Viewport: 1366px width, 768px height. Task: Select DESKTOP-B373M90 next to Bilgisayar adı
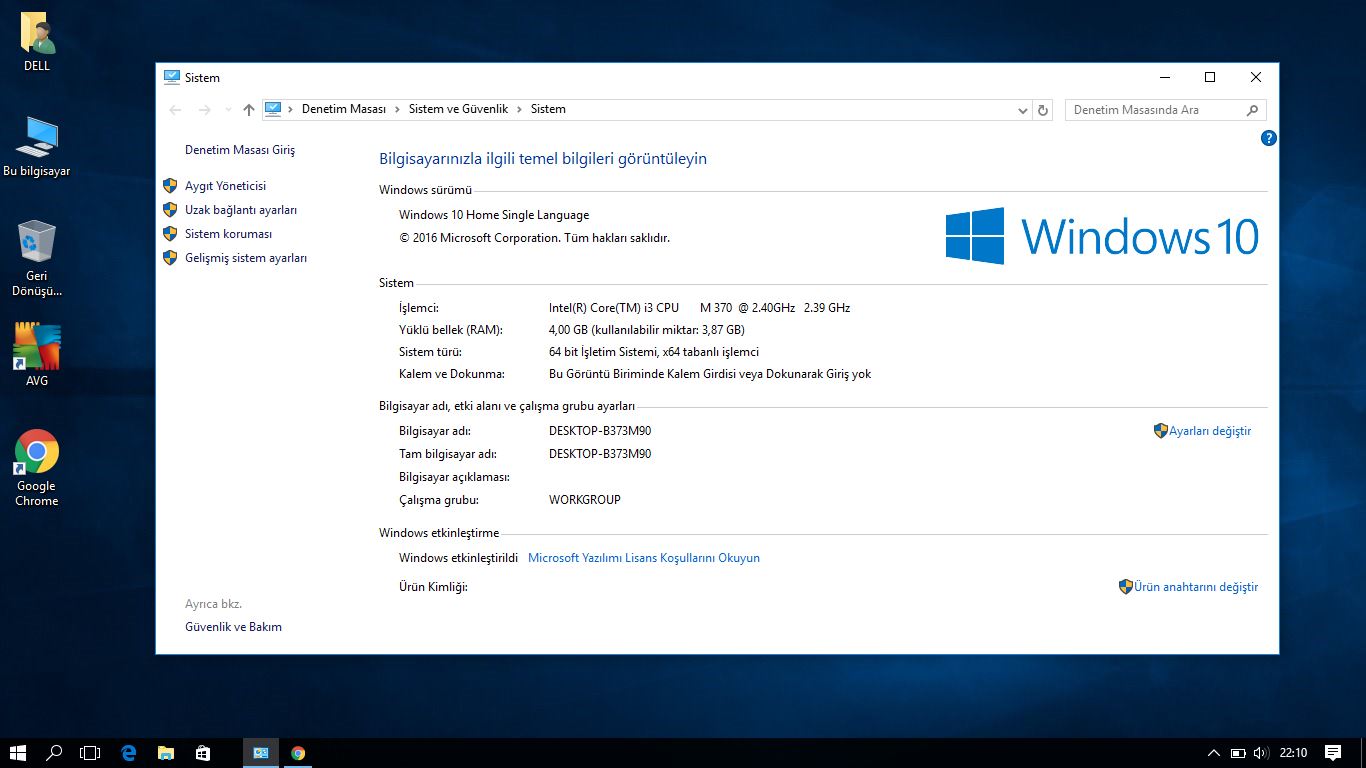point(600,431)
